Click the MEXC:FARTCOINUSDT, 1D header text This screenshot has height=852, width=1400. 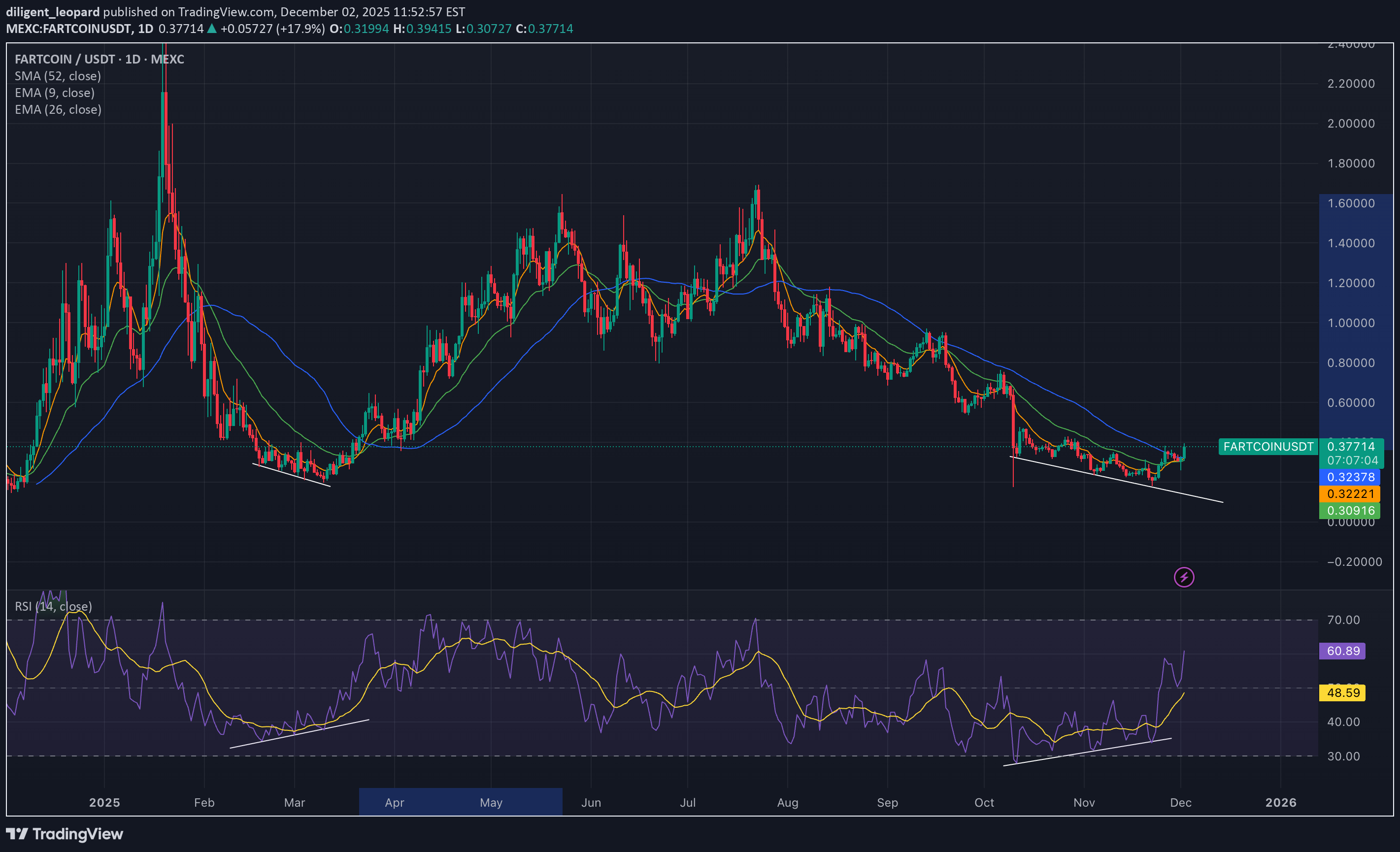79,29
